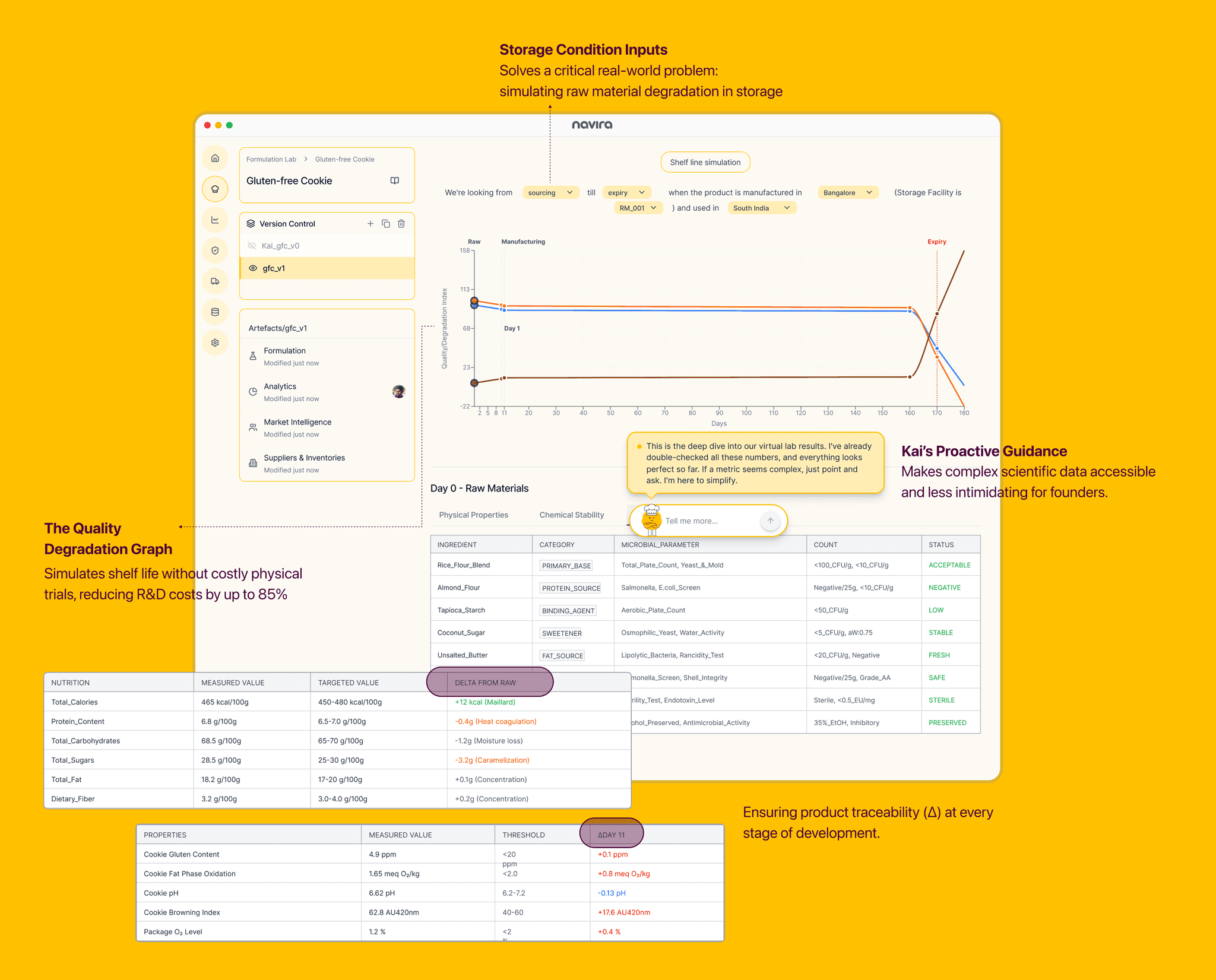Open the home icon in sidebar
Image resolution: width=1216 pixels, height=980 pixels.
click(x=215, y=158)
